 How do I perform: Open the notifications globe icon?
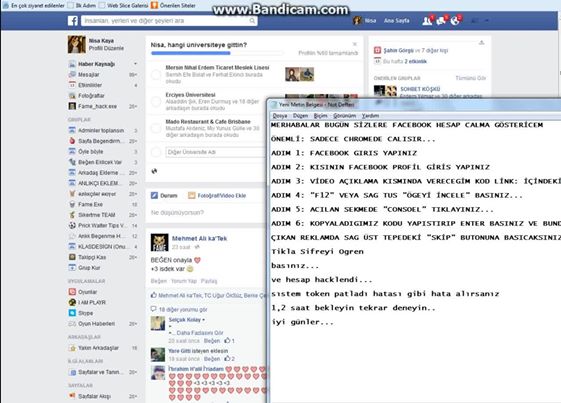[455, 21]
